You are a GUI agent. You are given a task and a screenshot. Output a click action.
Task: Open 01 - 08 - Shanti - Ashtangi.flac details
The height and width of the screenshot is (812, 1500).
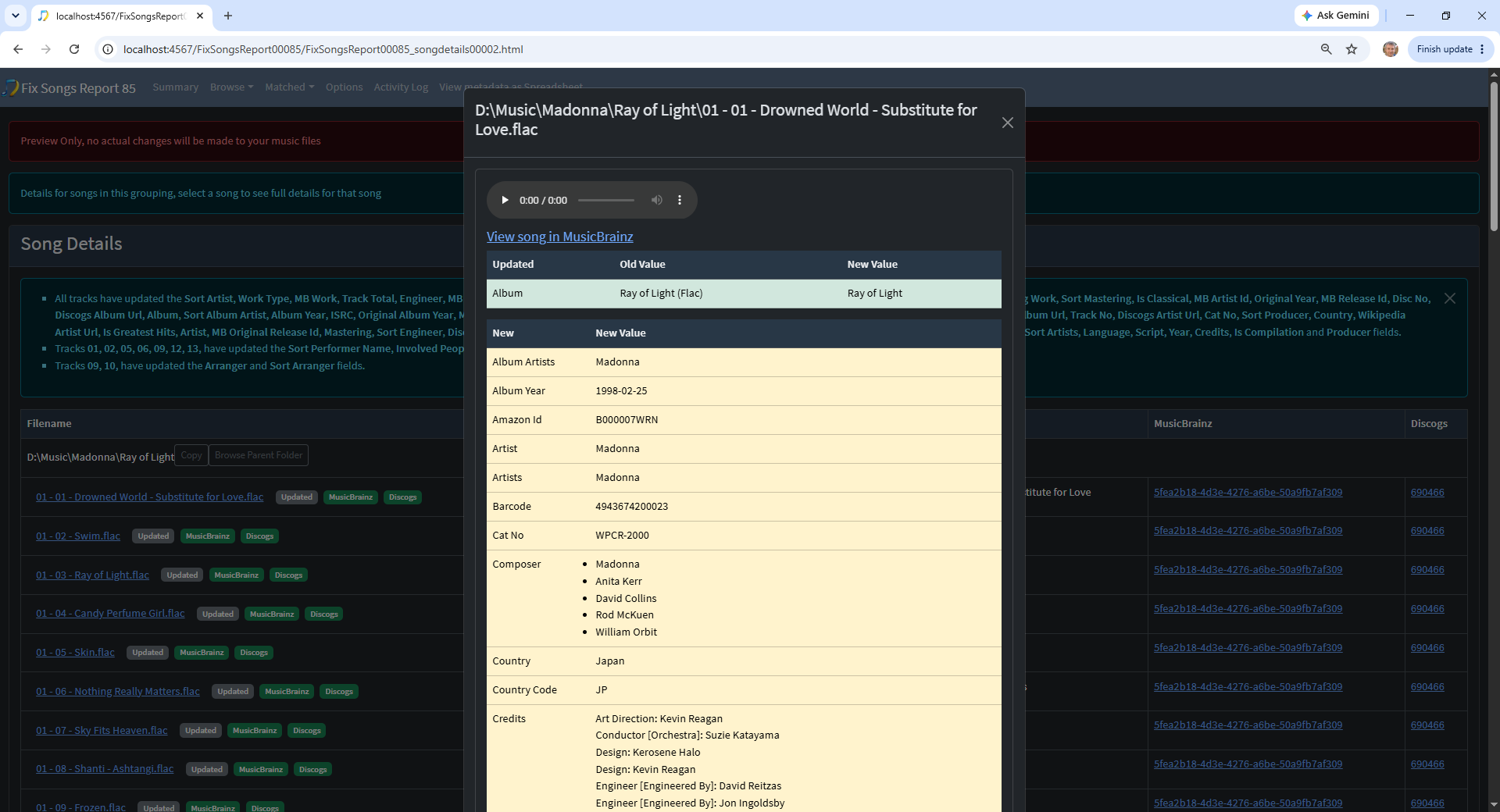[105, 769]
